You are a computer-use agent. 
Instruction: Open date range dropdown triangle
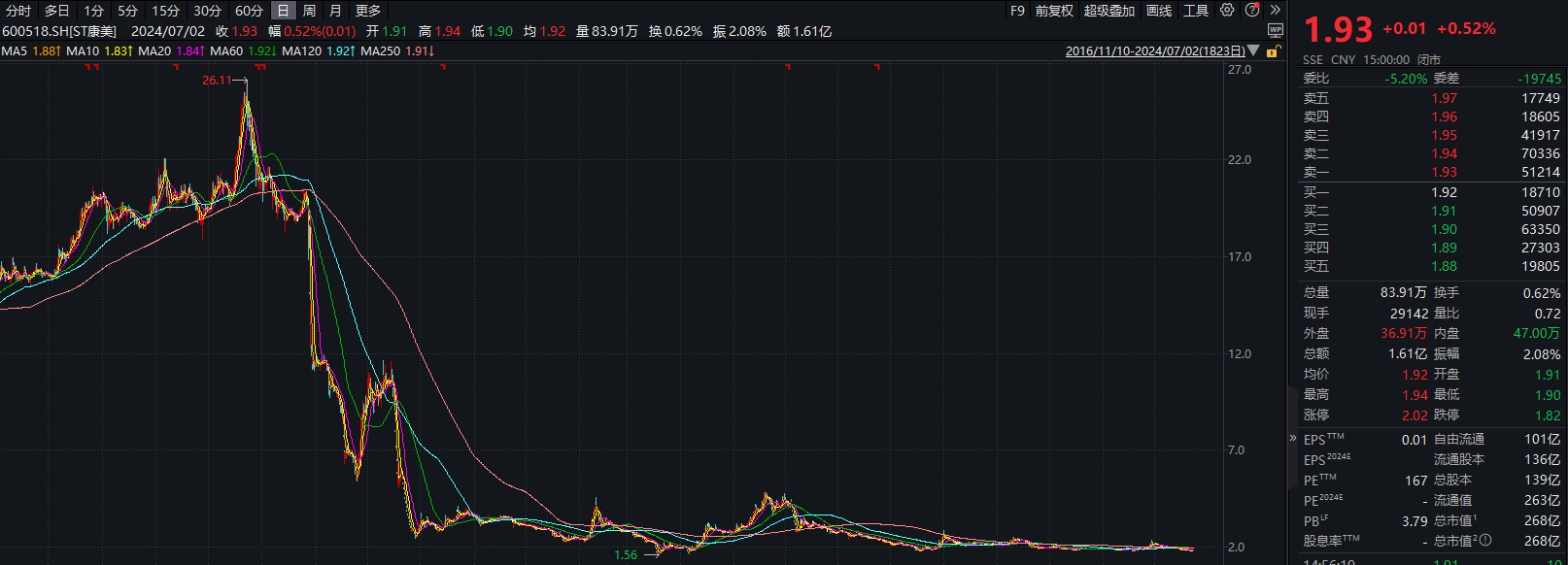1253,50
